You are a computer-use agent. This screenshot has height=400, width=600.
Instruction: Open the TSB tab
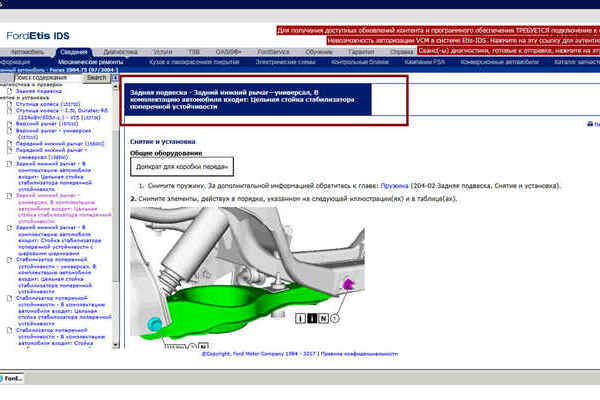[x=194, y=52]
